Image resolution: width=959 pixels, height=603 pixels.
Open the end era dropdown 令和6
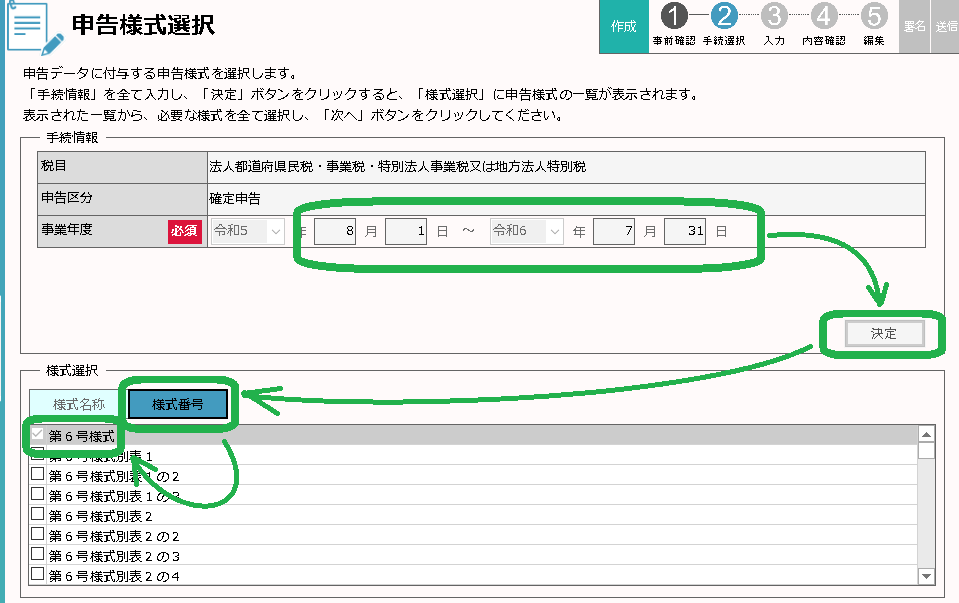point(527,231)
